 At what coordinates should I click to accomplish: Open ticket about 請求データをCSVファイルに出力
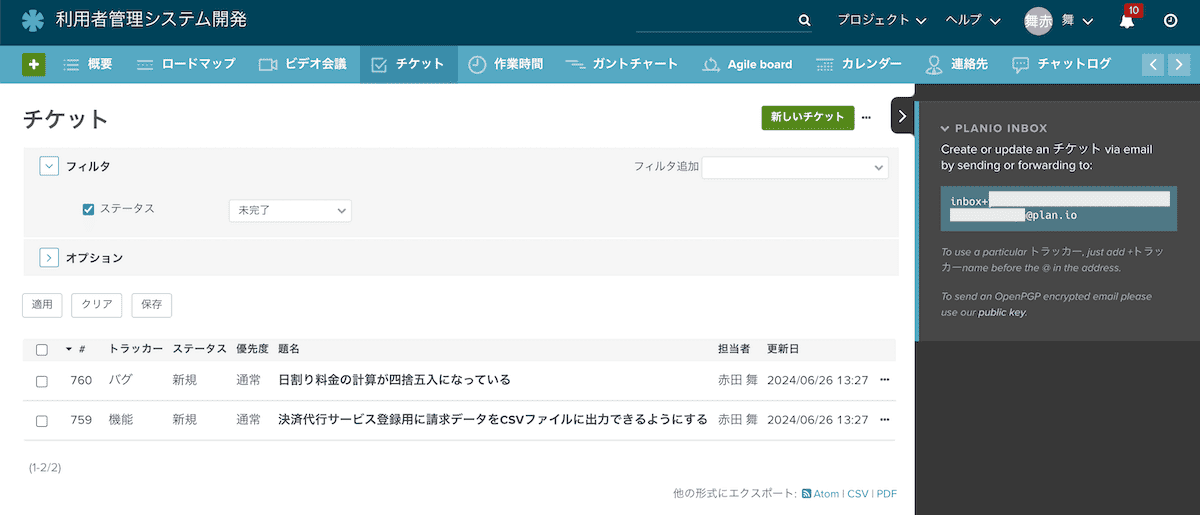[493, 420]
